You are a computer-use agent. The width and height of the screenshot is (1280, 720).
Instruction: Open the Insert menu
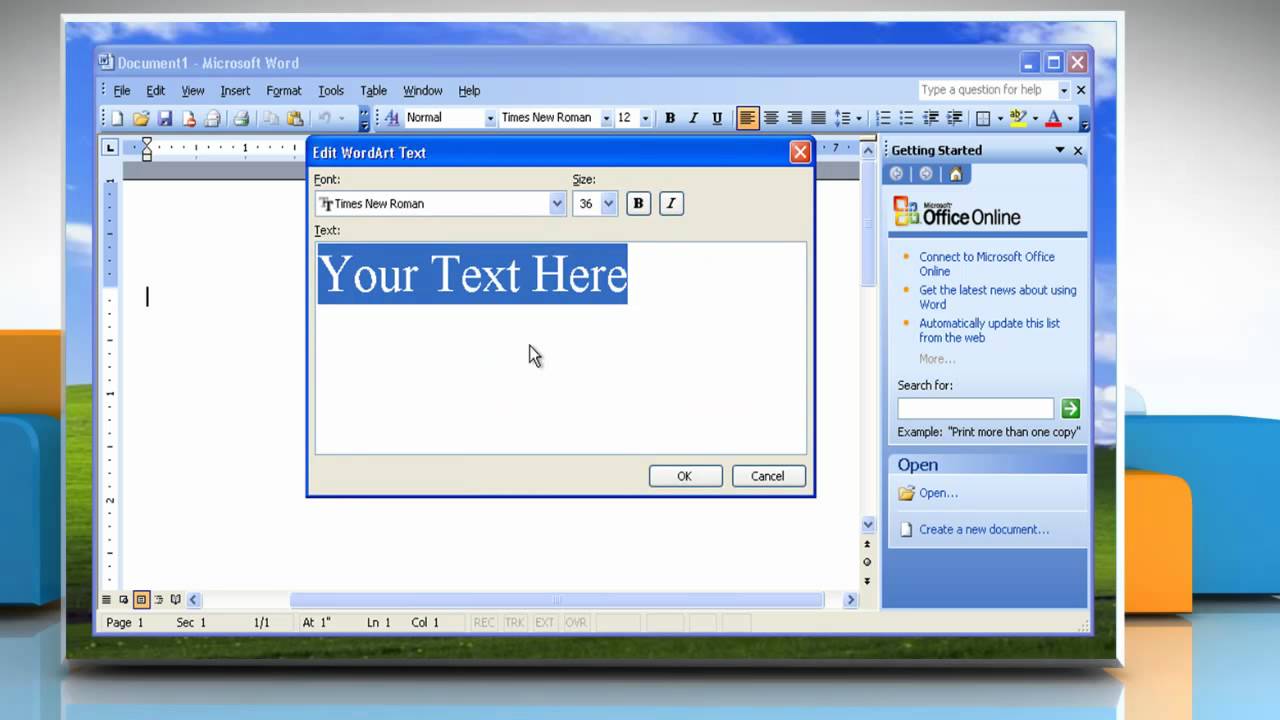[x=235, y=90]
